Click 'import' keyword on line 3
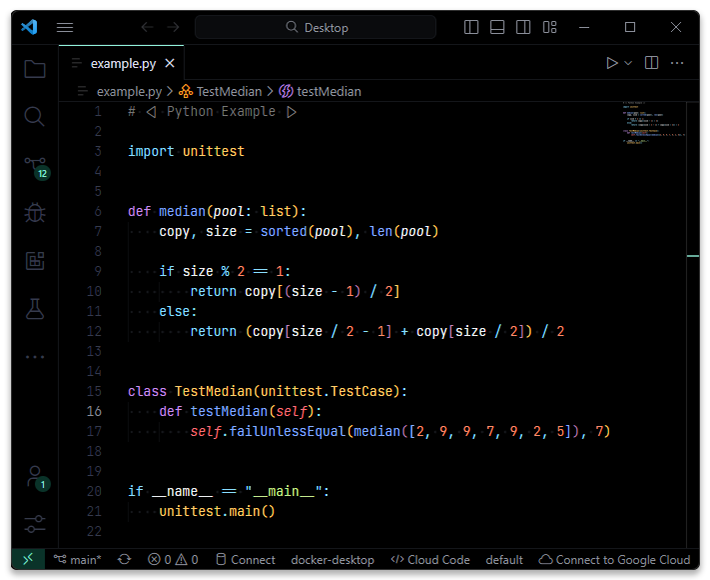The height and width of the screenshot is (580, 710). pos(151,151)
